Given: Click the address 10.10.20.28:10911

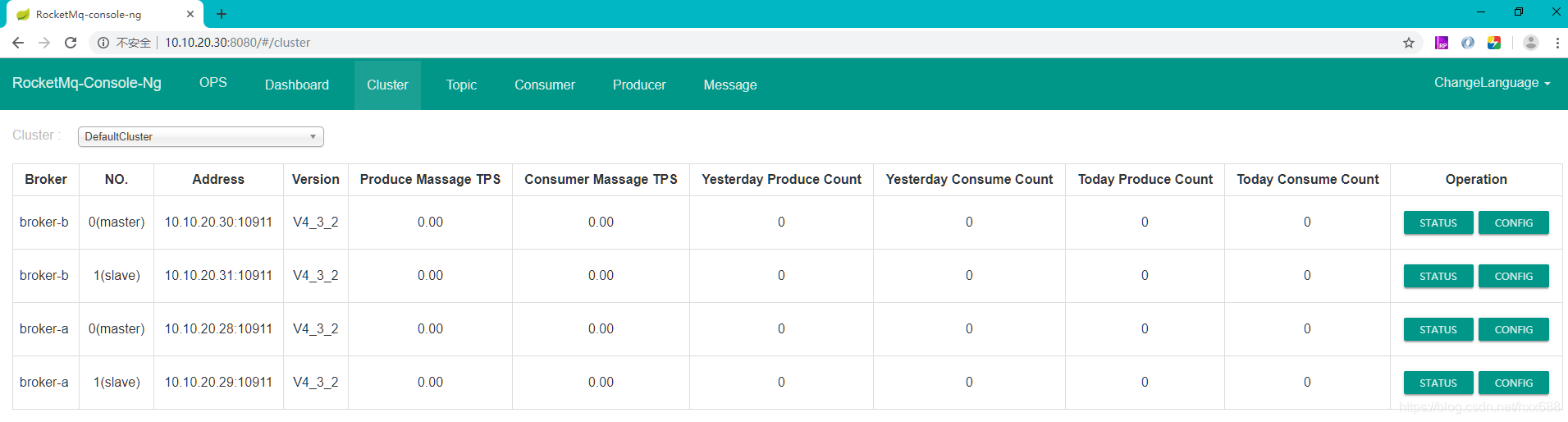Looking at the screenshot, I should [x=218, y=329].
